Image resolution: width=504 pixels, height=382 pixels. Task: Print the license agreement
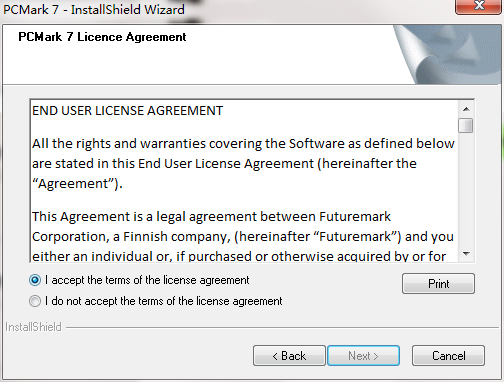pyautogui.click(x=438, y=284)
